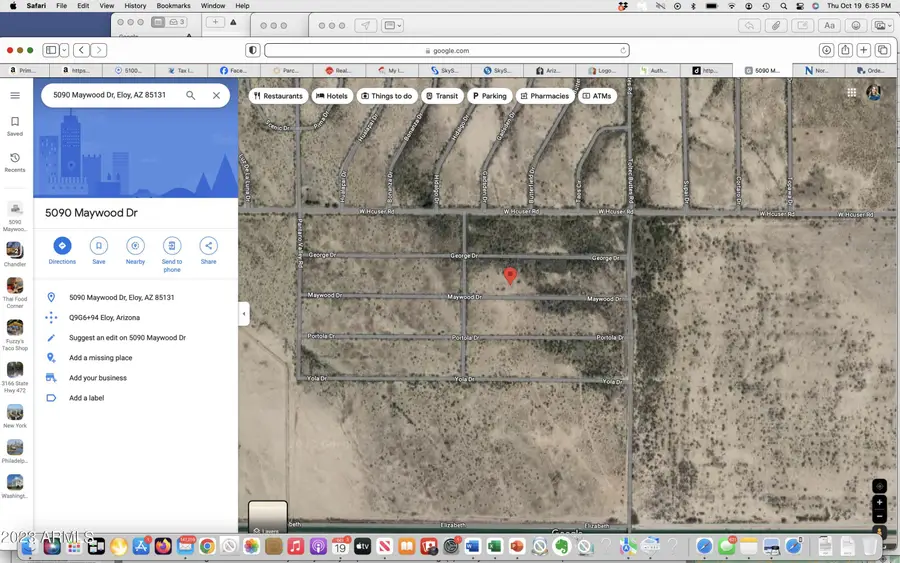Save this place with the Save icon
Screen dimensions: 900x563
pyautogui.click(x=99, y=251)
